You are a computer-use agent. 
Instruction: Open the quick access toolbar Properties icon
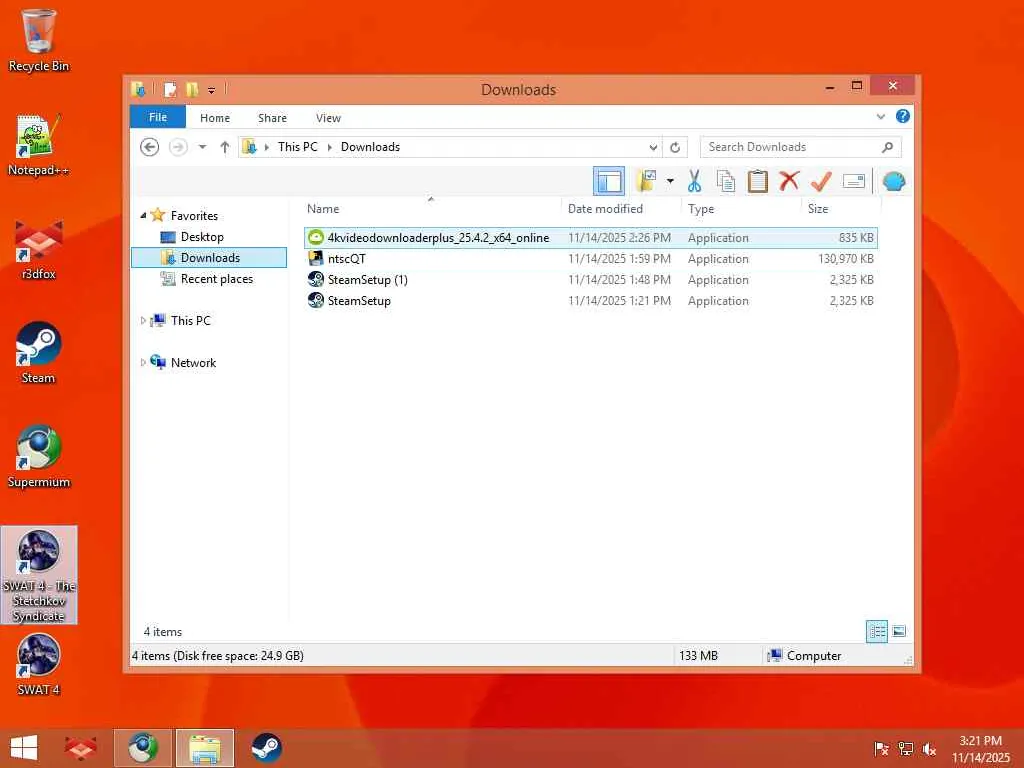tap(170, 89)
